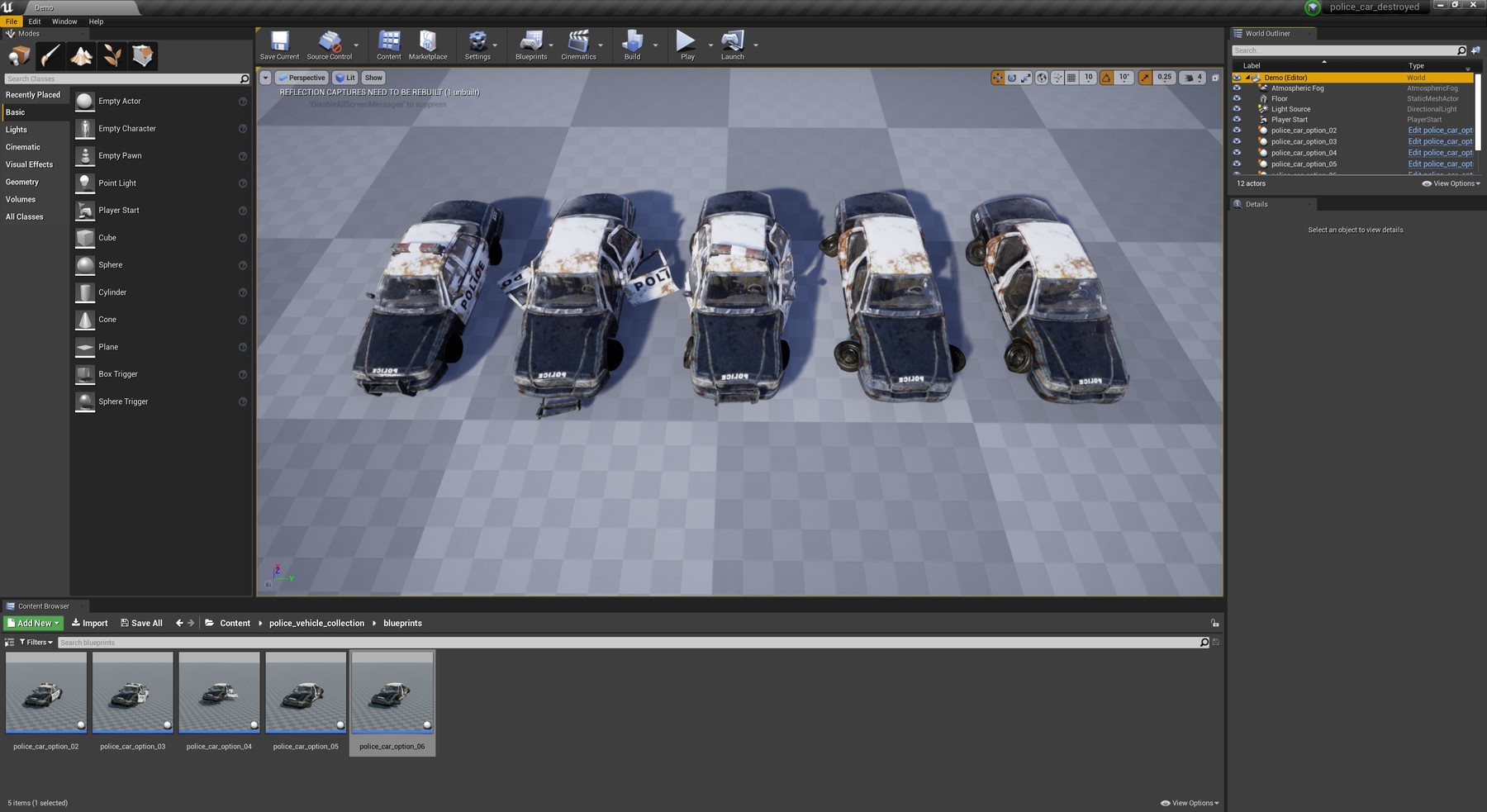Toggle visibility of Light Source actor

coord(1237,109)
